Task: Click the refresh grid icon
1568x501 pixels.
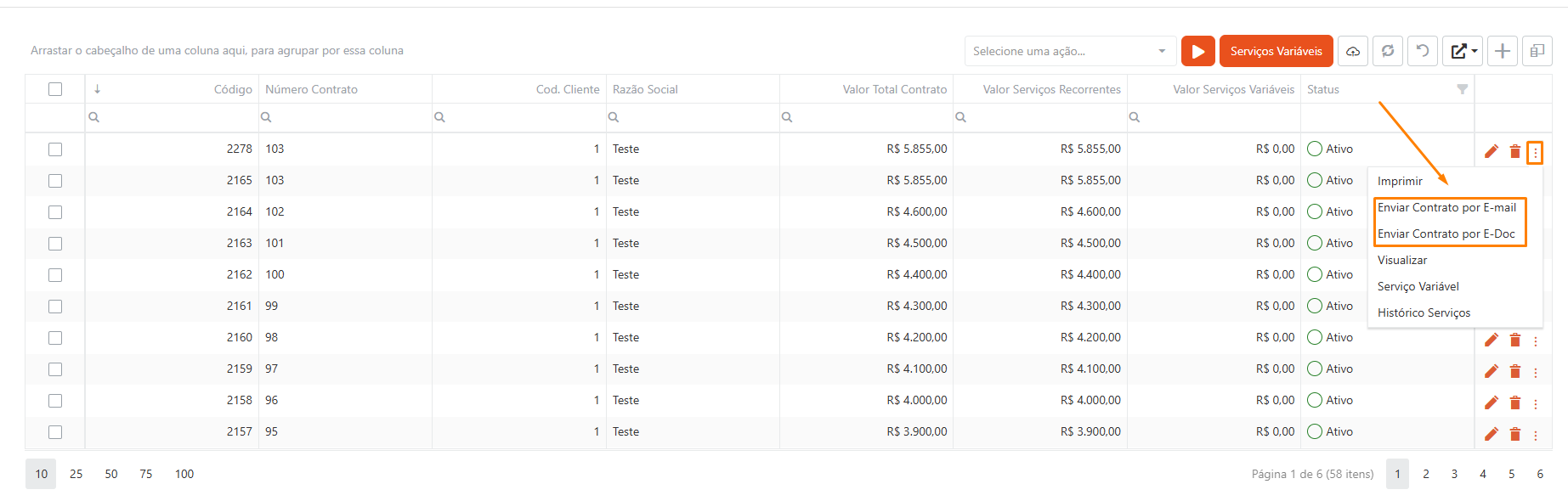Action: click(x=1388, y=51)
